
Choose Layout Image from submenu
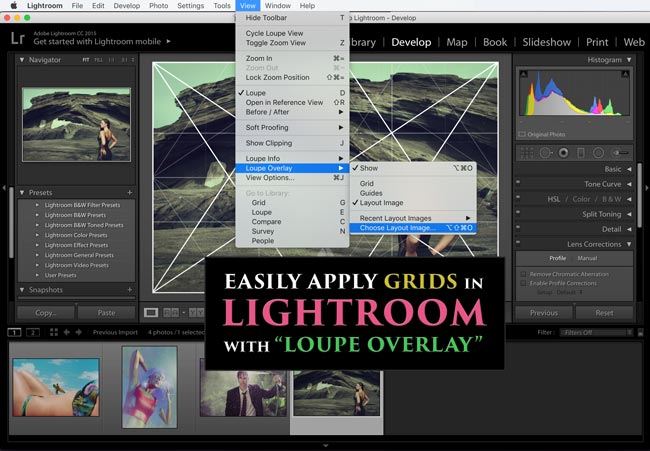[413, 228]
